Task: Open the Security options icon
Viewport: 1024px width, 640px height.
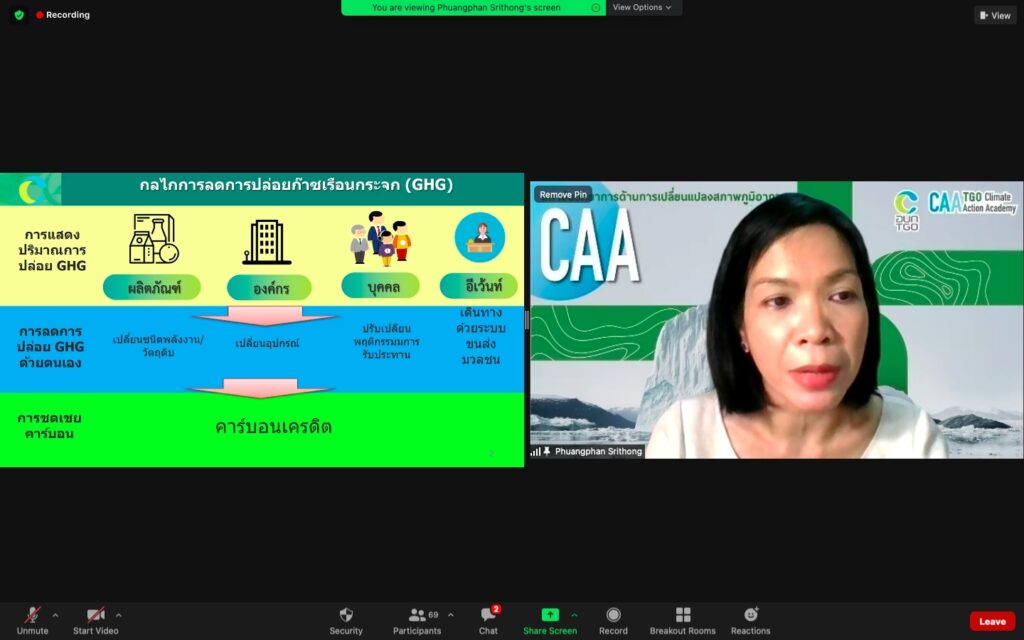Action: click(346, 617)
